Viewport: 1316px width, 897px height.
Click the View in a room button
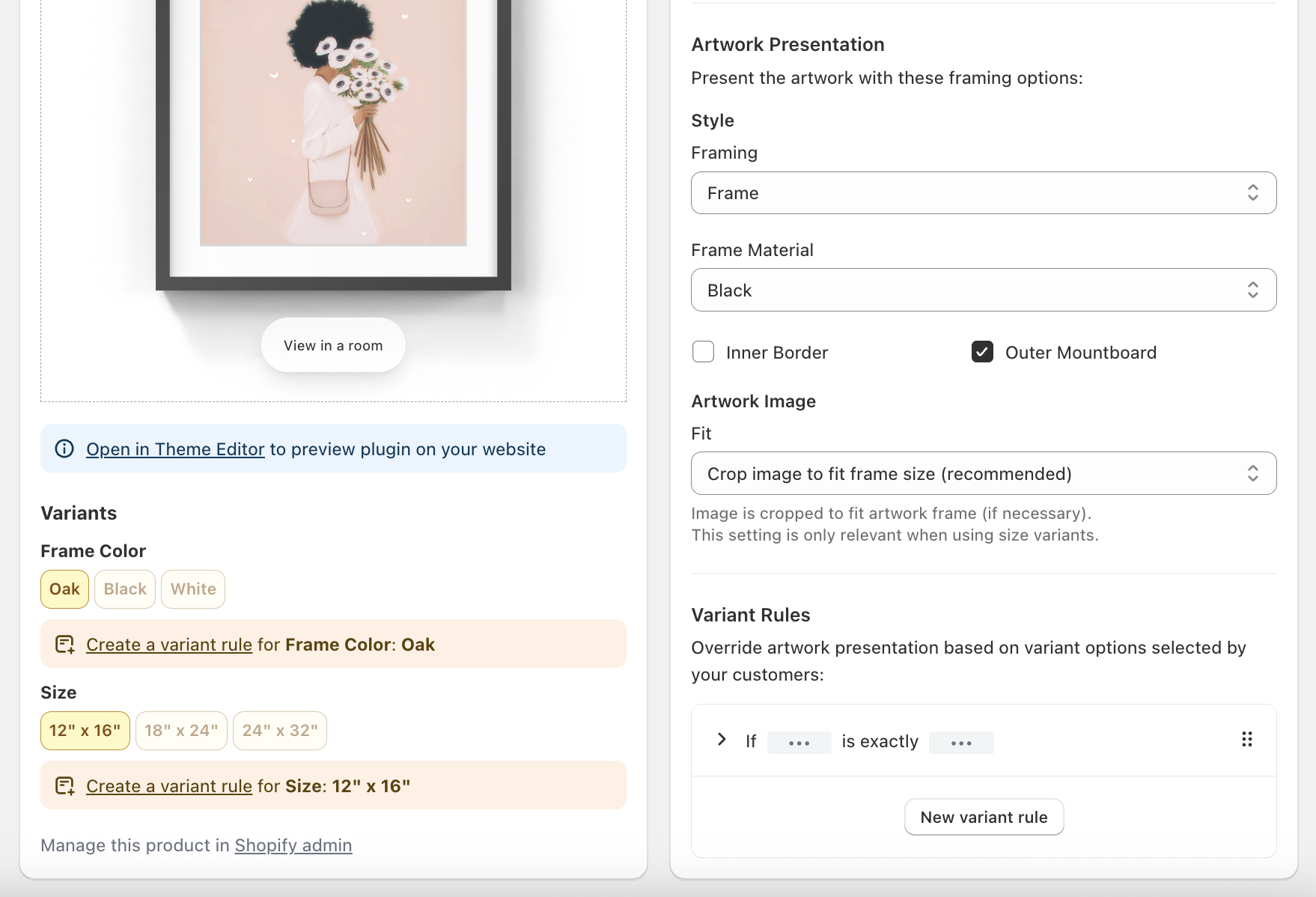333,345
